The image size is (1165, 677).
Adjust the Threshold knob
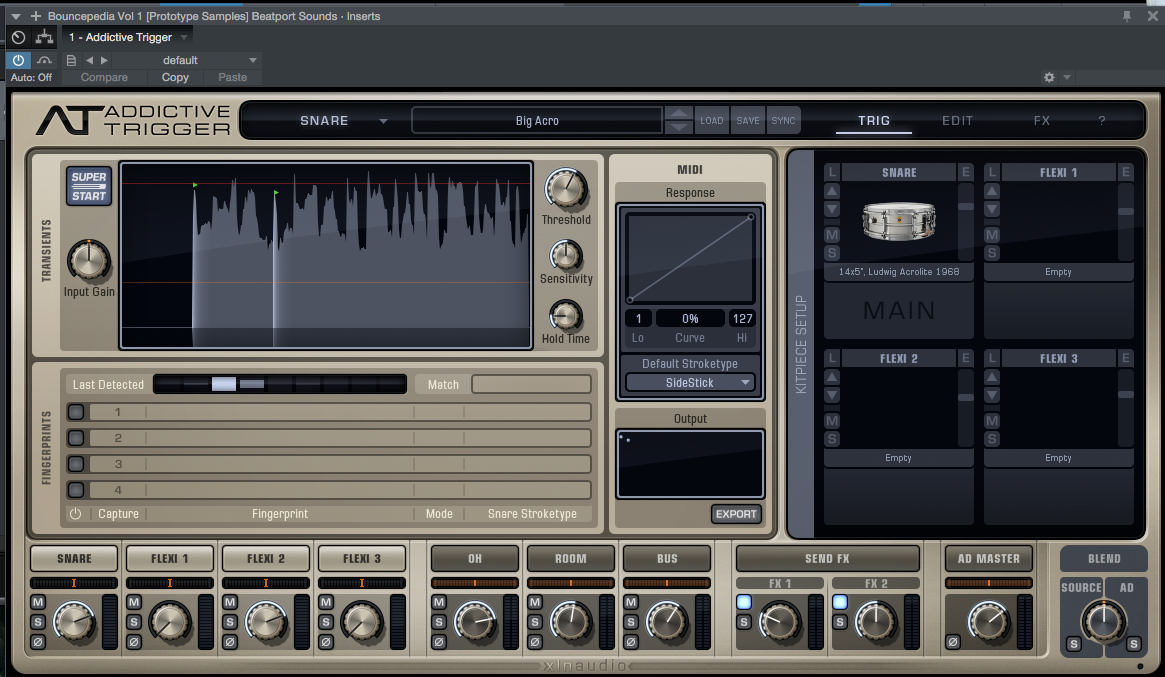pyautogui.click(x=566, y=190)
